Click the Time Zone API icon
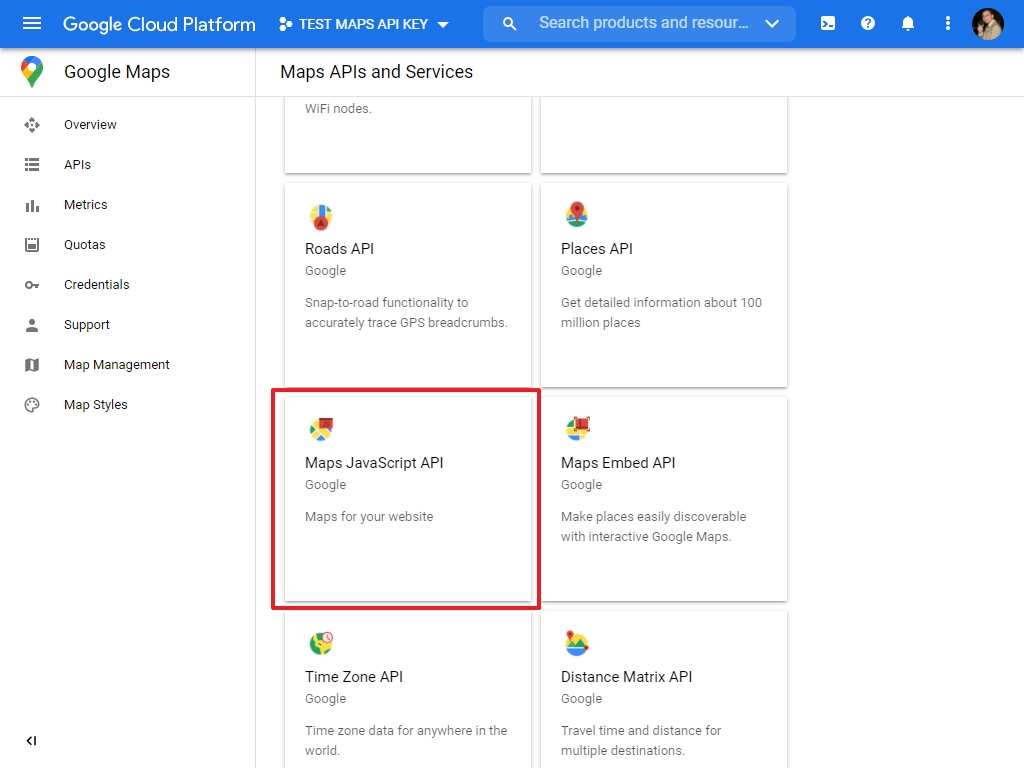Image resolution: width=1024 pixels, height=768 pixels. pos(321,643)
